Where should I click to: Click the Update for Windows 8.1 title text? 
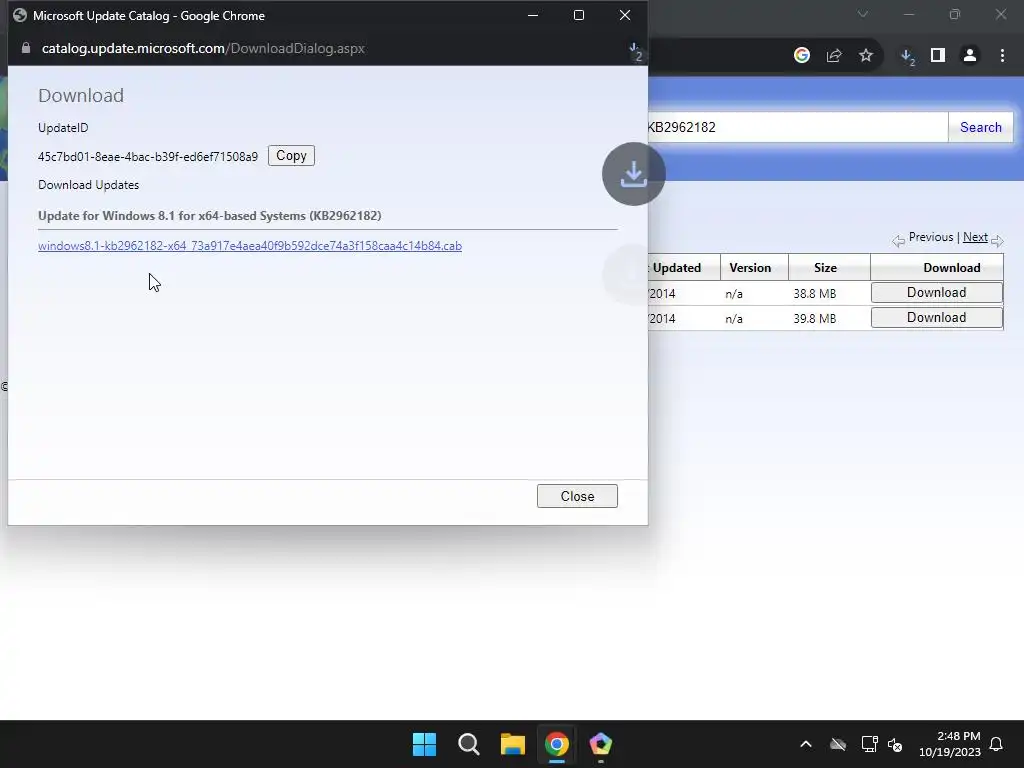(210, 216)
